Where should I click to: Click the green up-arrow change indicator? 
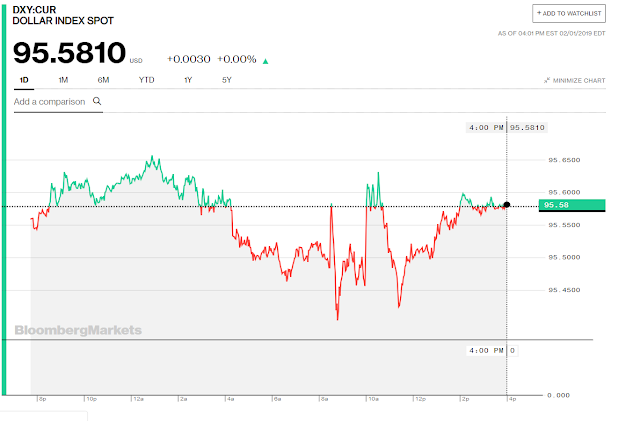point(265,61)
